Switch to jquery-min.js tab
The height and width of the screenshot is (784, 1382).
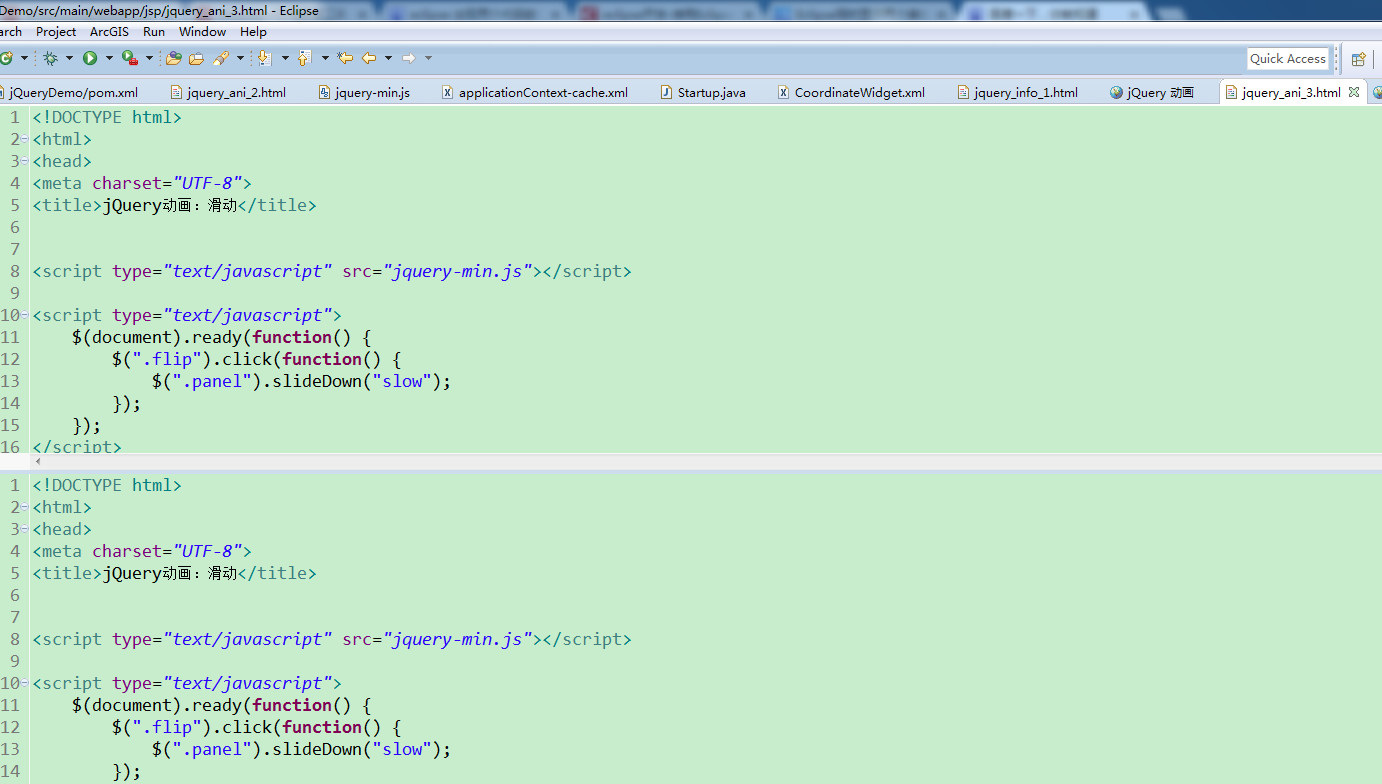[364, 92]
